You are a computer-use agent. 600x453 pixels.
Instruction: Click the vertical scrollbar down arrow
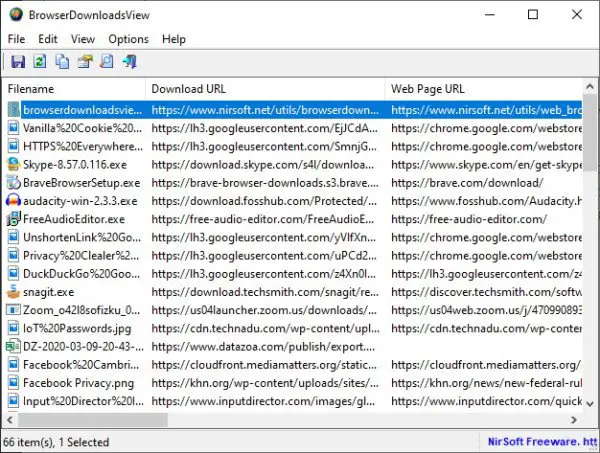coord(590,404)
